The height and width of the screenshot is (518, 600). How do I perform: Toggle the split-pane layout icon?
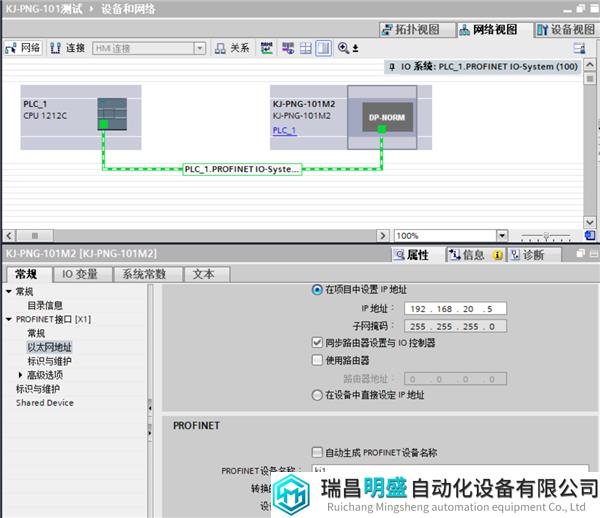[x=323, y=48]
